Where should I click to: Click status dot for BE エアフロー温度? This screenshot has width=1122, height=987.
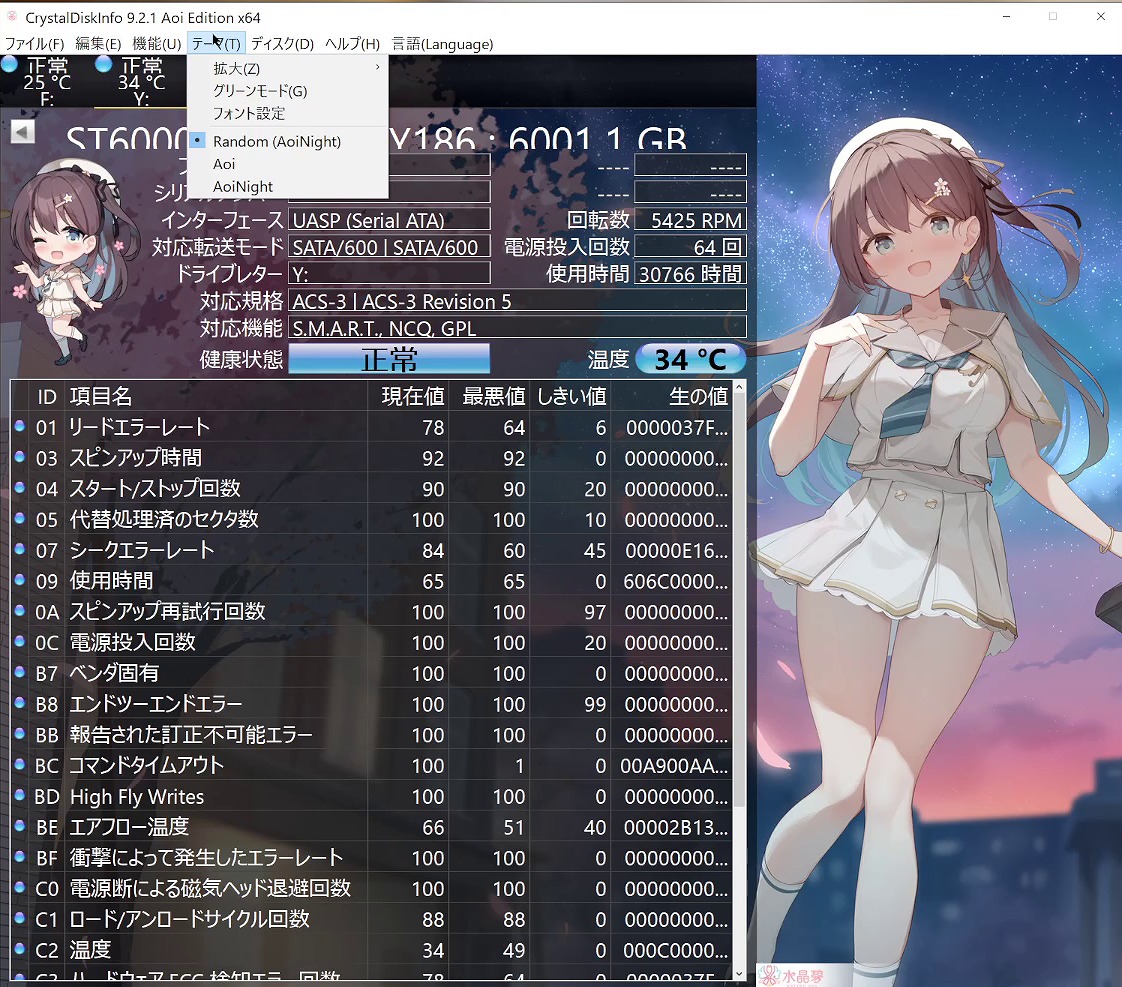(x=20, y=826)
